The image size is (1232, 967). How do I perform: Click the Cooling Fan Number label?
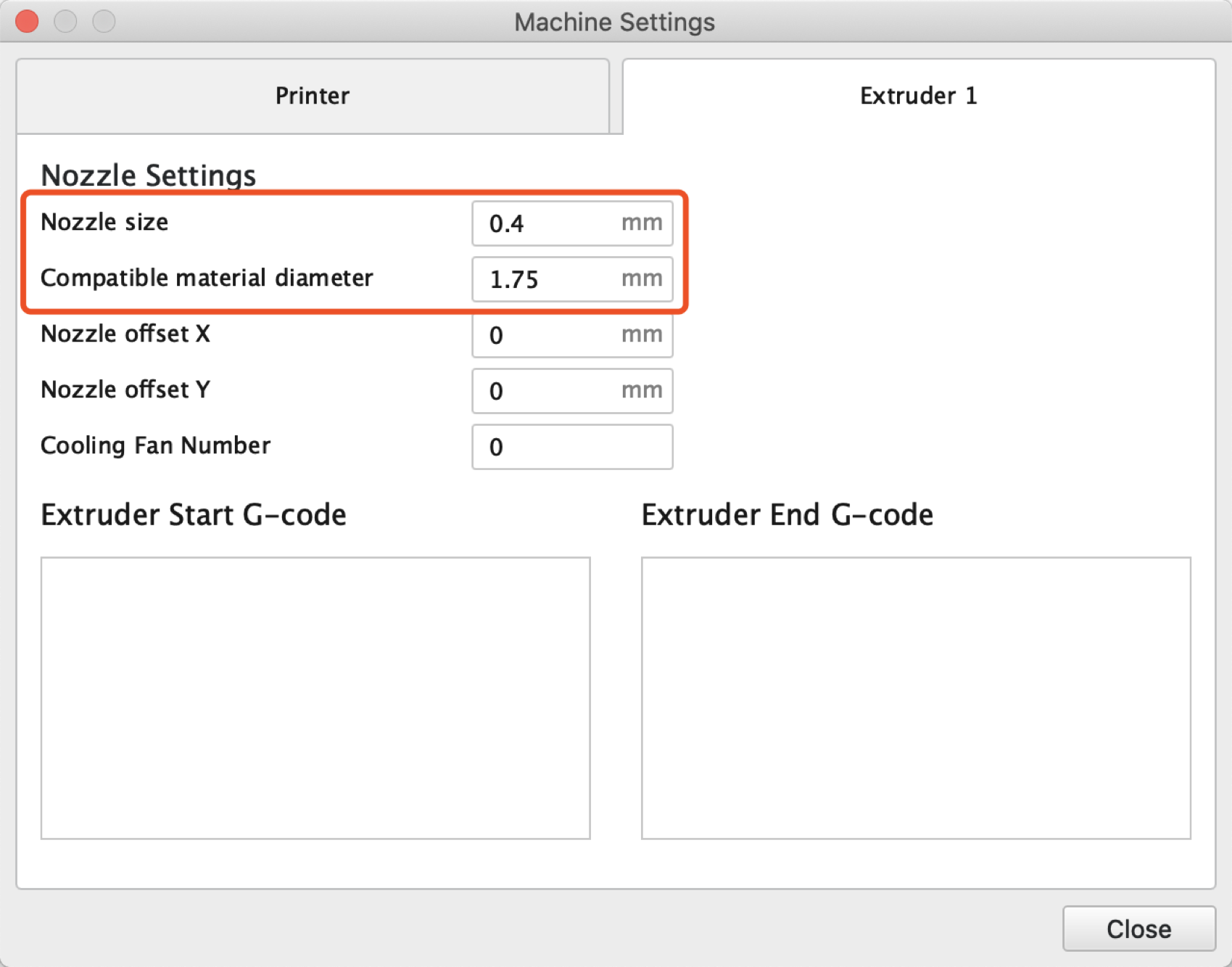point(155,445)
